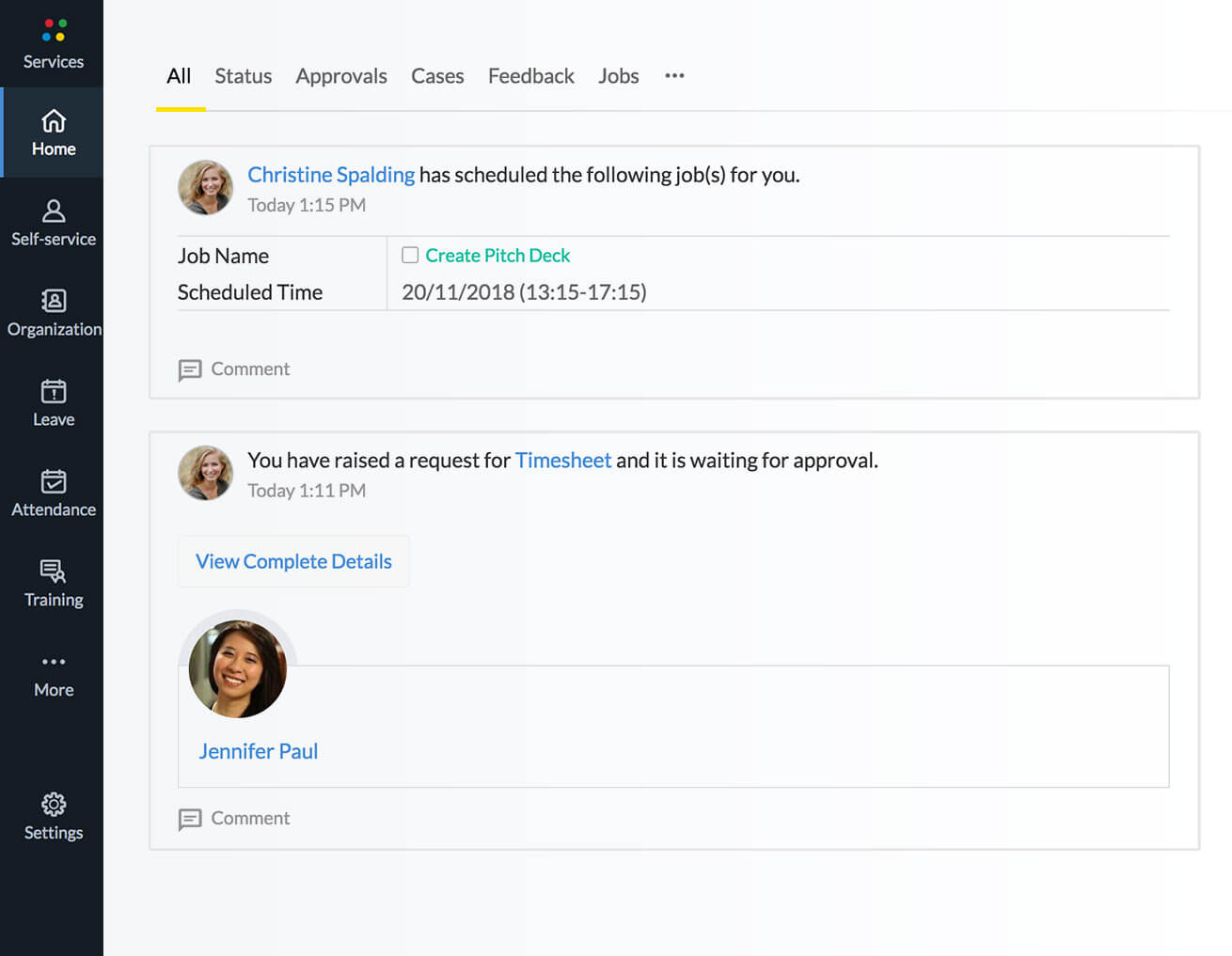The width and height of the screenshot is (1232, 956).
Task: Click the View Complete Details button
Action: pos(293,561)
